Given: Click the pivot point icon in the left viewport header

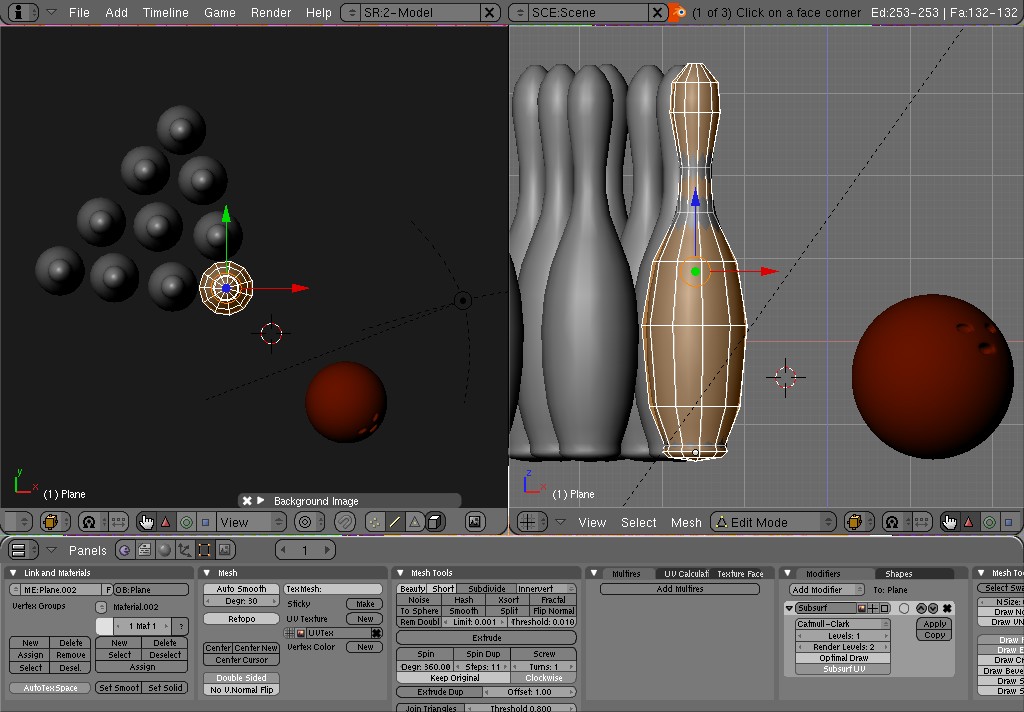Looking at the screenshot, I should click(x=89, y=522).
